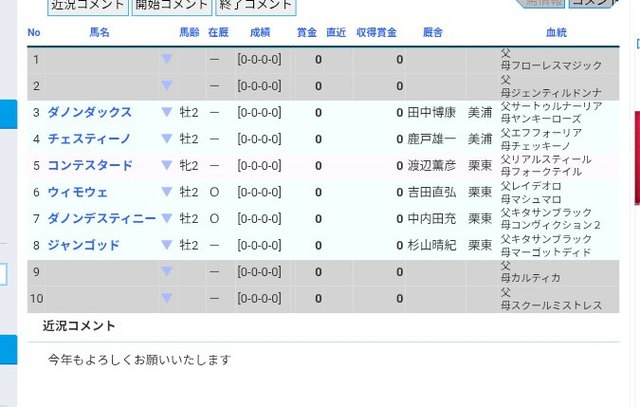Click trainer name 田中博康

431,112
